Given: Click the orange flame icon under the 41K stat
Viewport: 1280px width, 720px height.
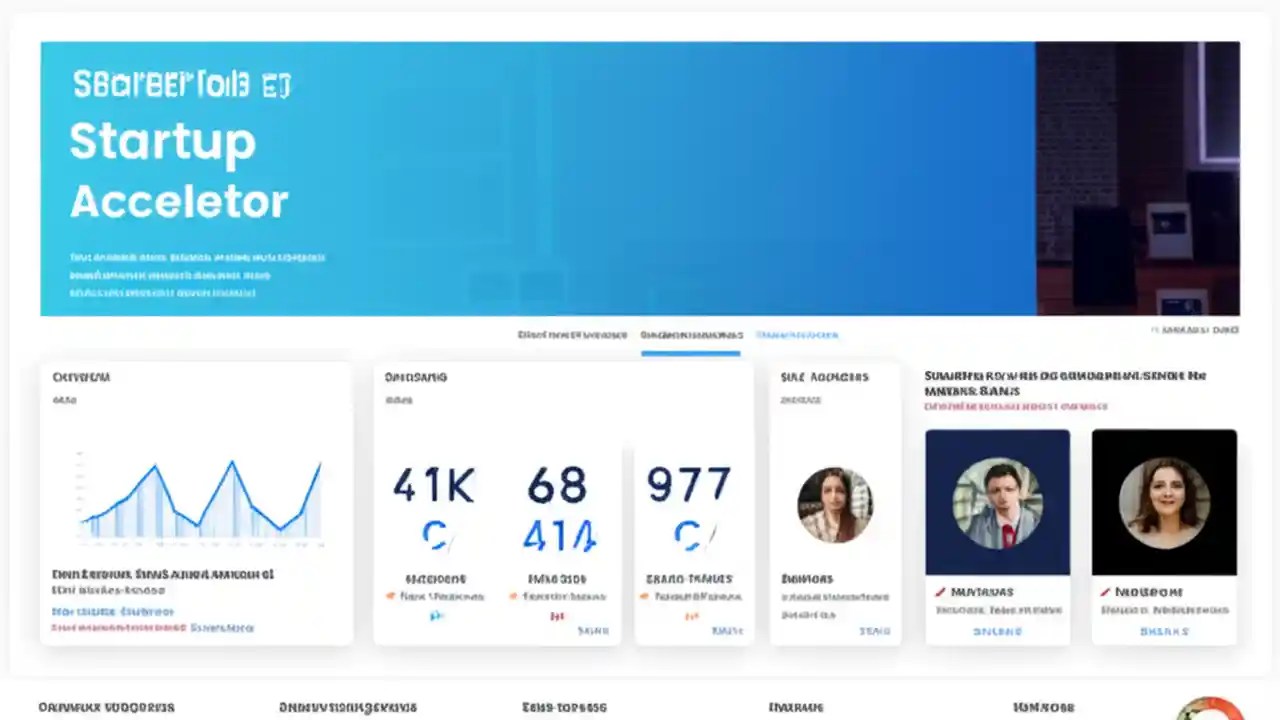Looking at the screenshot, I should point(390,595).
